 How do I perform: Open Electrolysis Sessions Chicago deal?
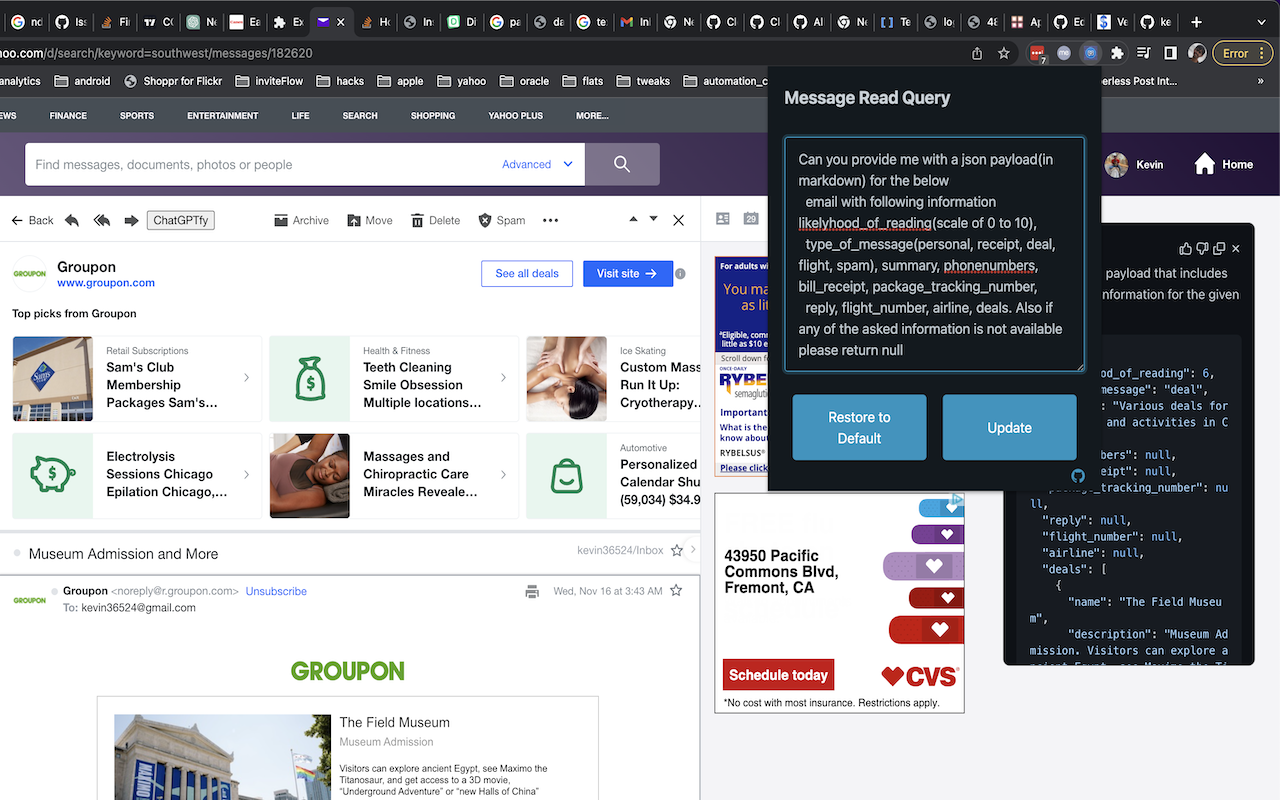[x=137, y=475]
